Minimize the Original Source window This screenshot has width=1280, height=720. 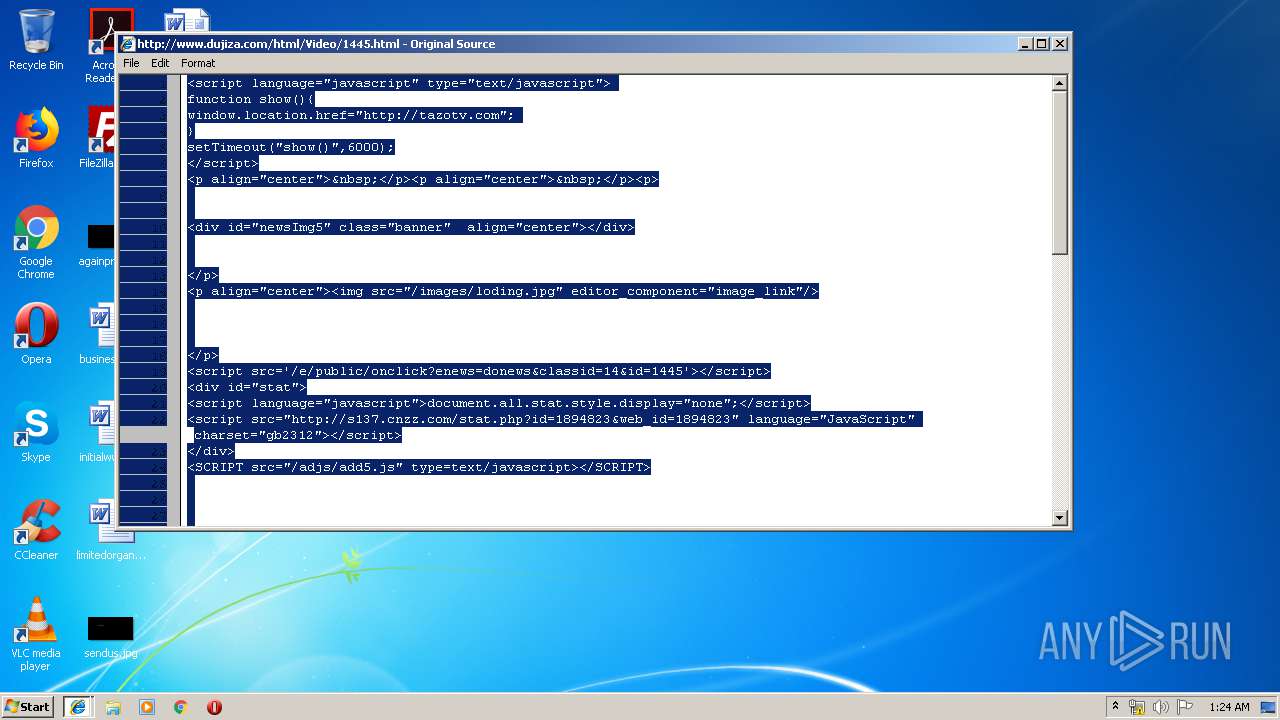(x=1025, y=44)
